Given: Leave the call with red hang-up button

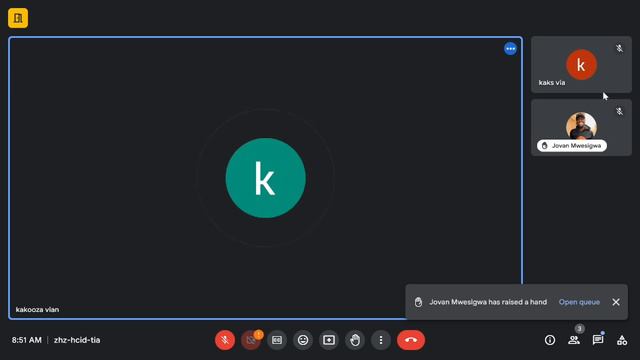Looking at the screenshot, I should coord(411,340).
